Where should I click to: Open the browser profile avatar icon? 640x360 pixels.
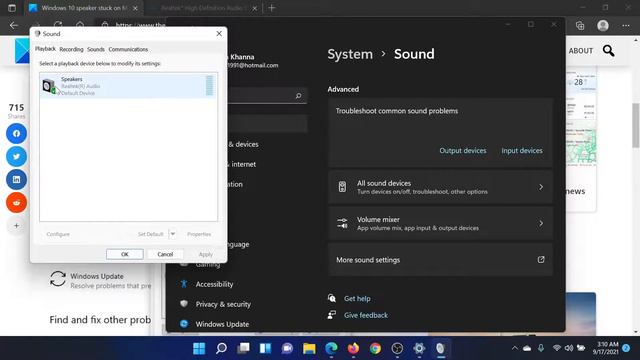603,25
